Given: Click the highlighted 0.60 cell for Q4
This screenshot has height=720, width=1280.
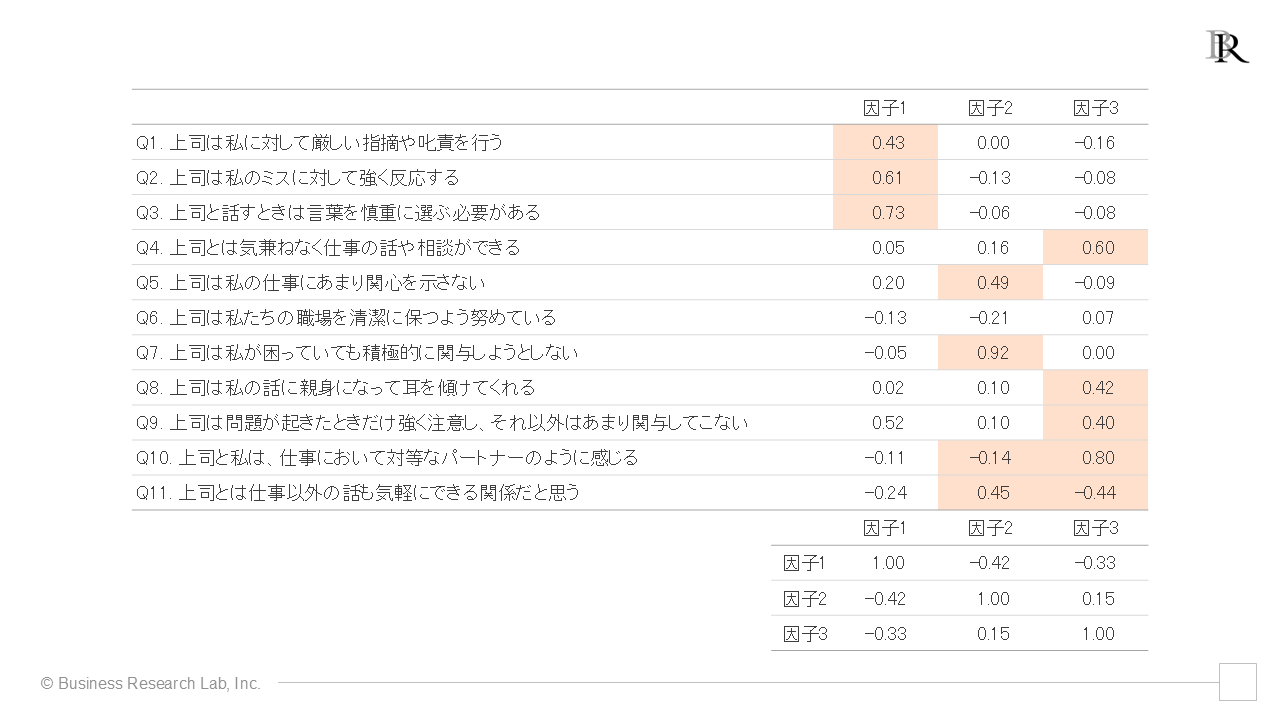Looking at the screenshot, I should click(1096, 248).
